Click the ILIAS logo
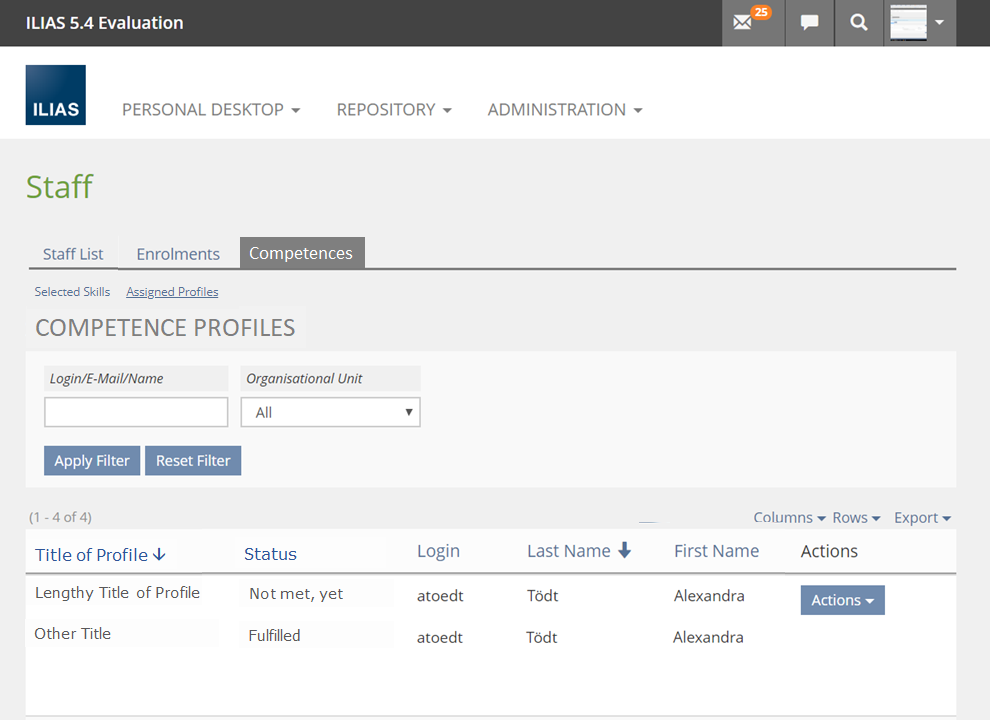The height and width of the screenshot is (720, 990). [x=56, y=95]
